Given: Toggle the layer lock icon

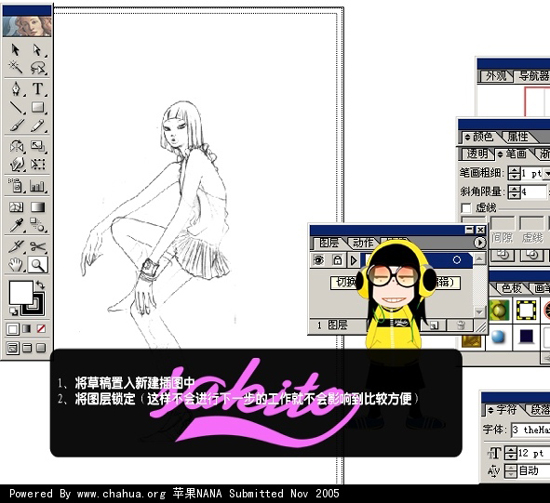Looking at the screenshot, I should pyautogui.click(x=337, y=260).
